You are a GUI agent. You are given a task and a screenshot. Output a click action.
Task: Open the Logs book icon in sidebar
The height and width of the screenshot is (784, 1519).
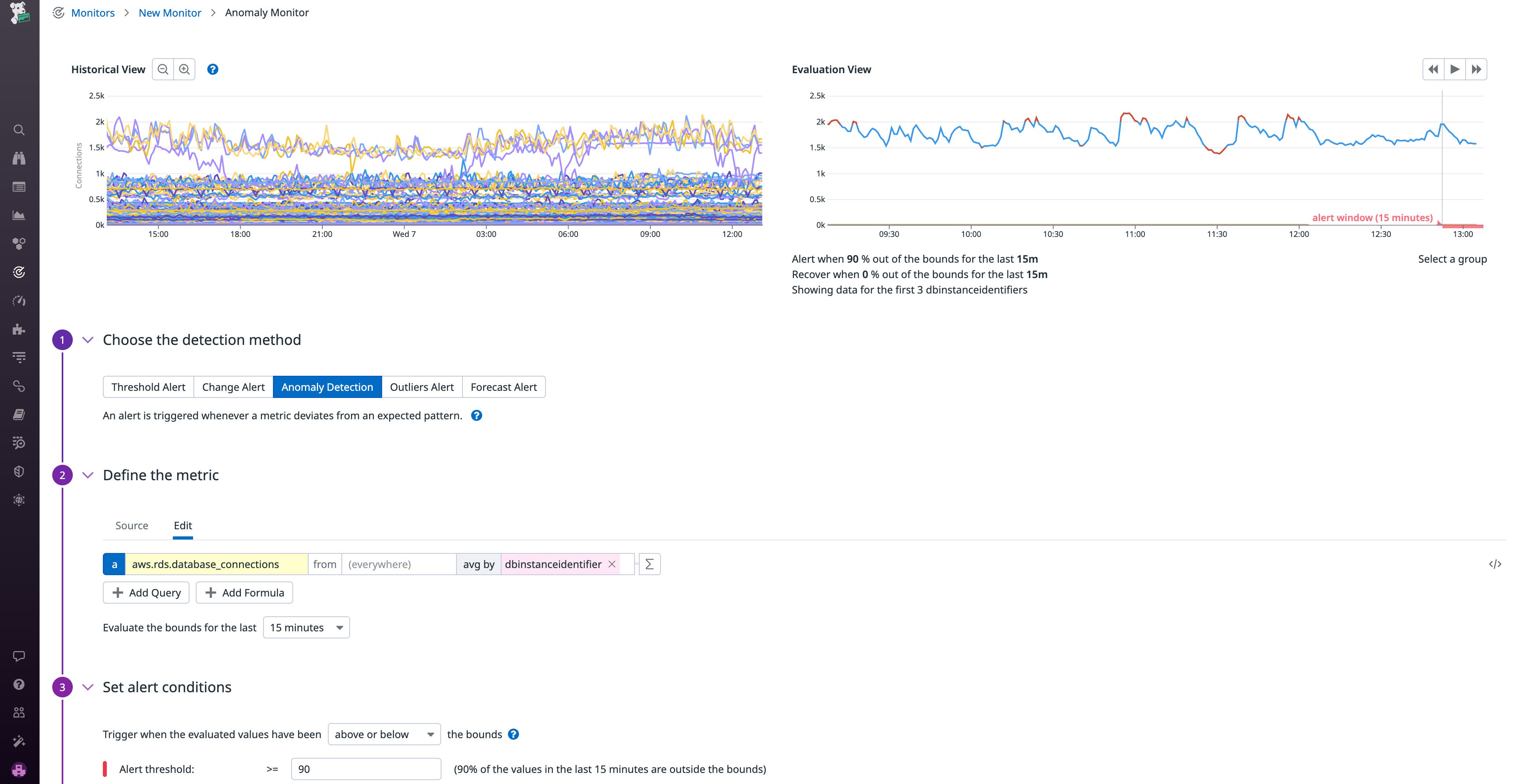coord(19,414)
